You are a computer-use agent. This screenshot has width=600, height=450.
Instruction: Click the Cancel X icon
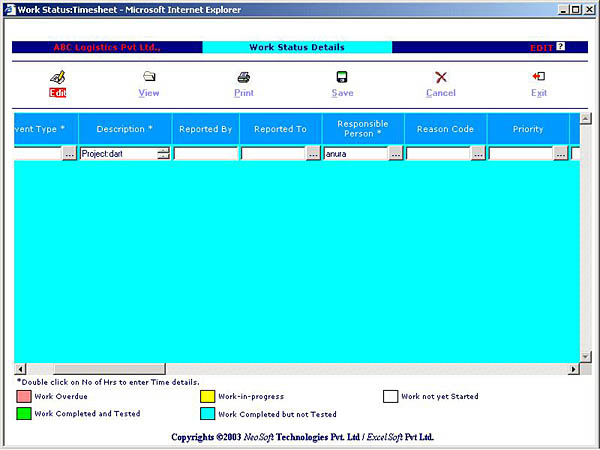click(x=440, y=77)
